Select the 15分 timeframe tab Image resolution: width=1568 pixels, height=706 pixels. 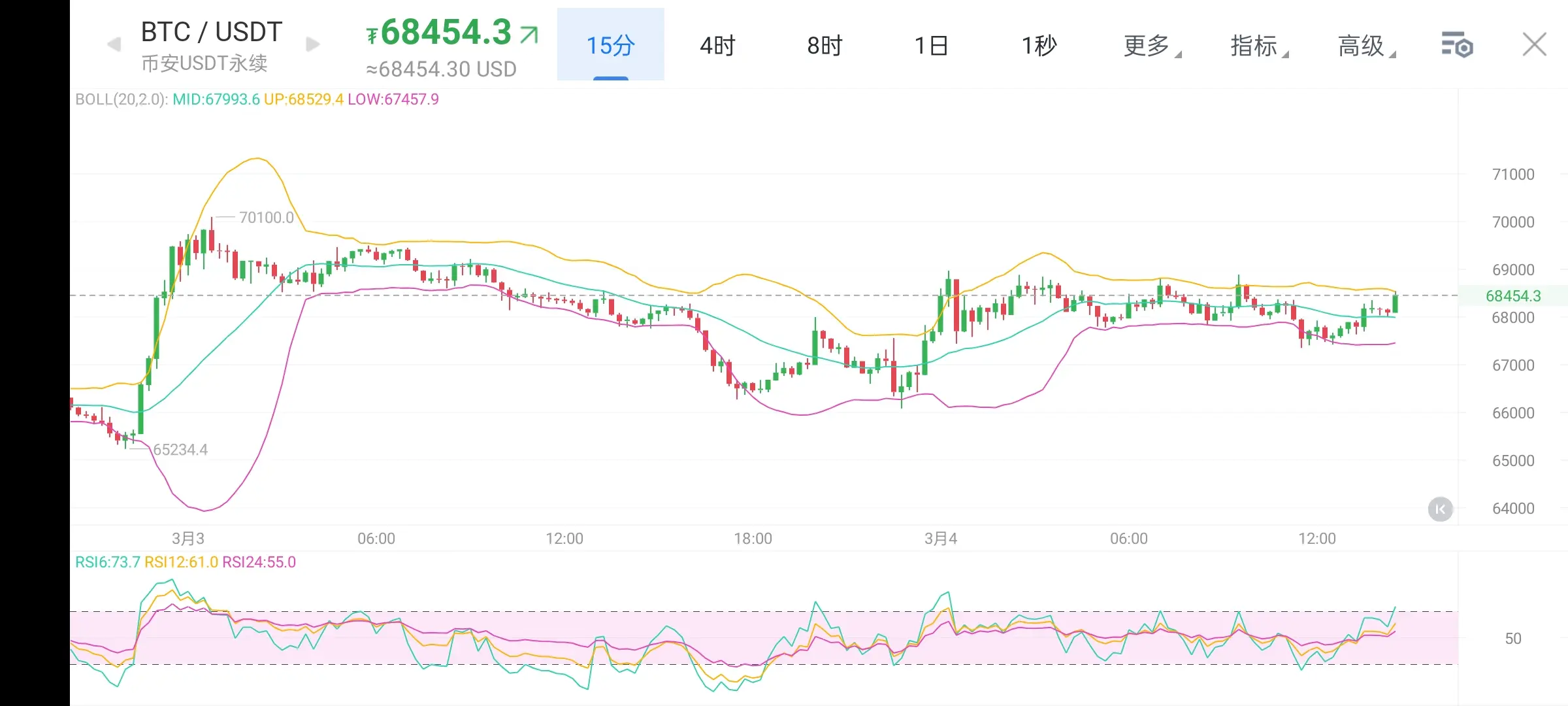[x=610, y=45]
